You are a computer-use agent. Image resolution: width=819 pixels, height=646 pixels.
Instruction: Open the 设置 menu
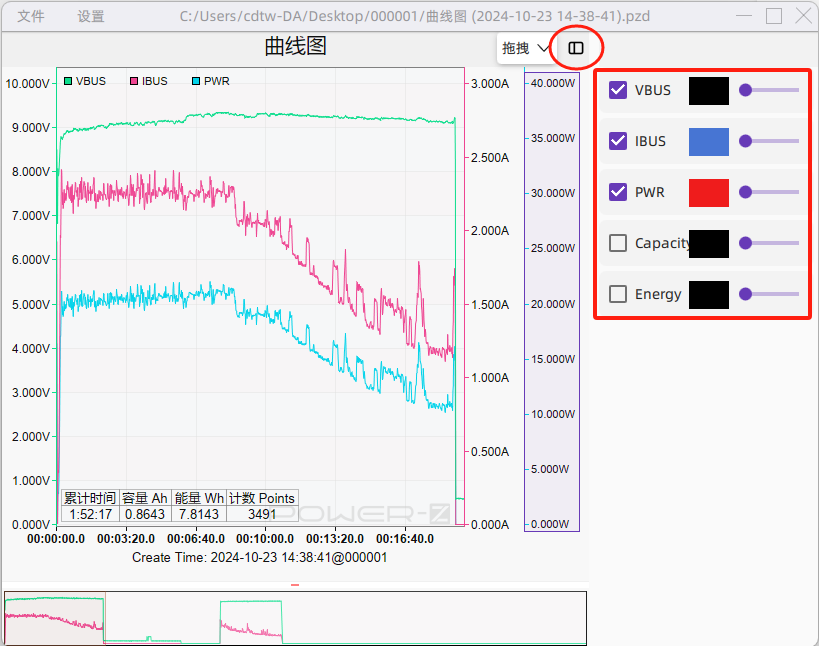91,16
